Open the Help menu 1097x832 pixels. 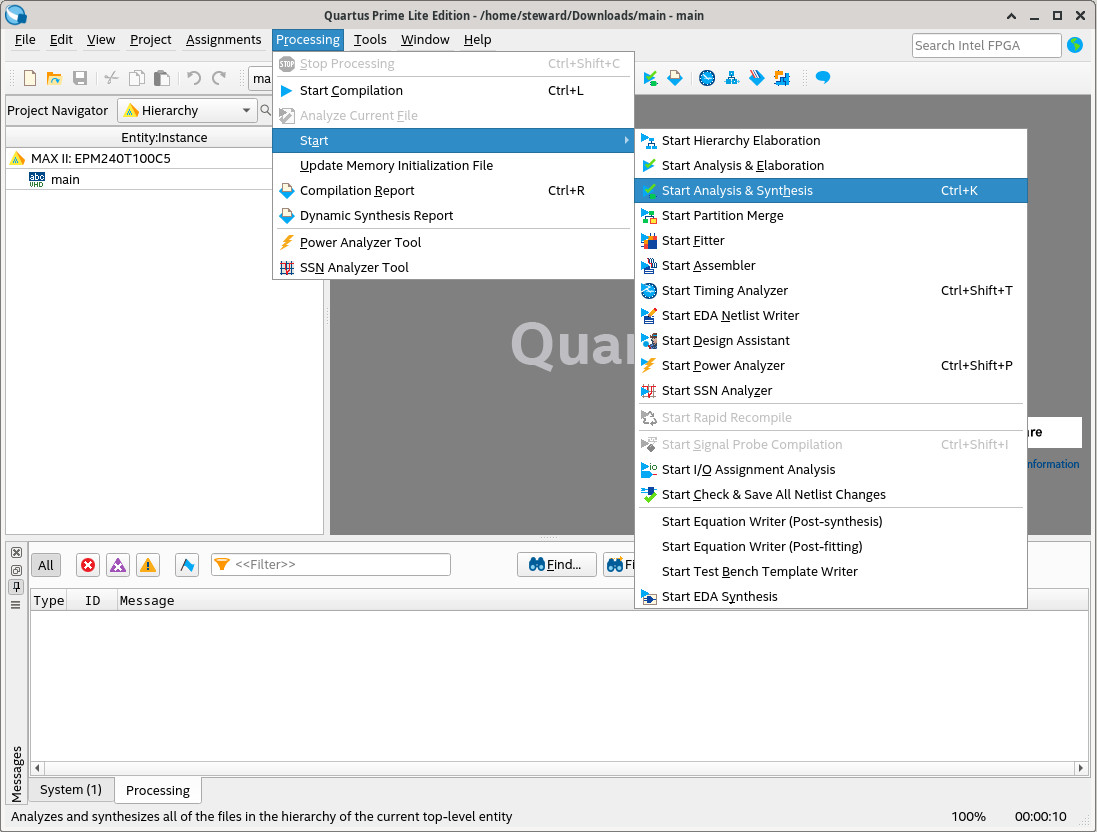(477, 40)
